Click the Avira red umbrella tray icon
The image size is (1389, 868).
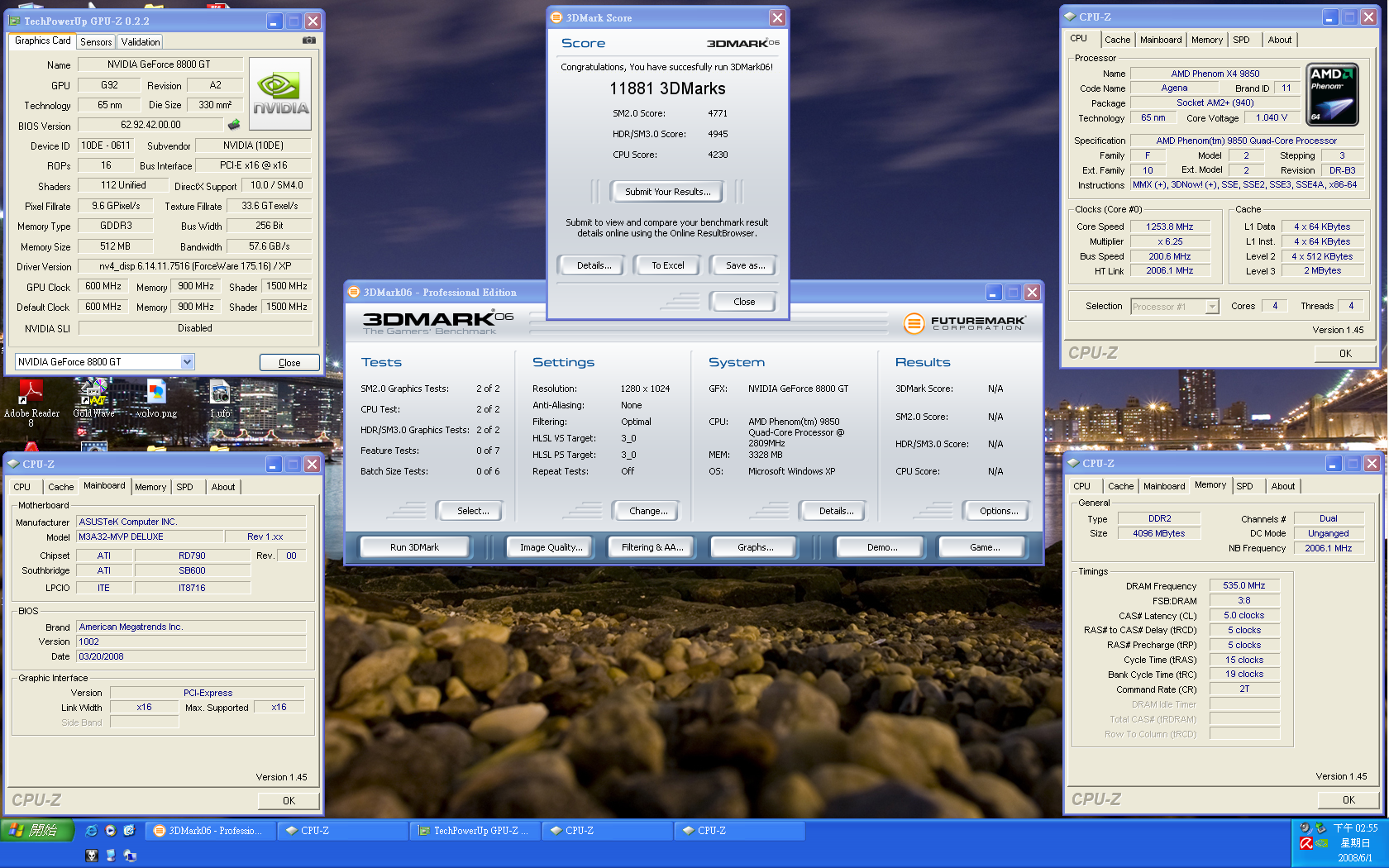click(1306, 843)
